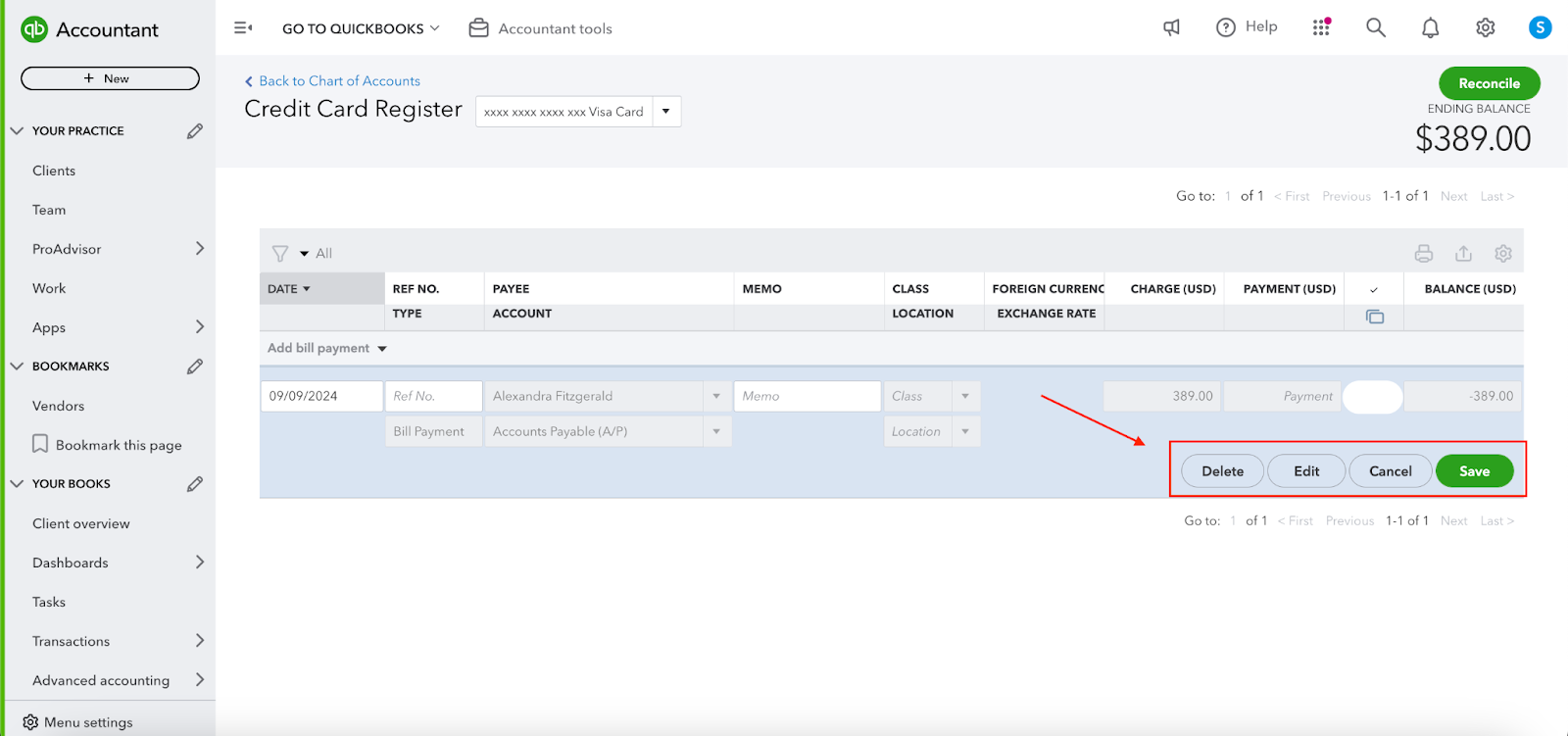Viewport: 1568px width, 736px height.
Task: Open Vendors bookmark
Action: click(58, 406)
